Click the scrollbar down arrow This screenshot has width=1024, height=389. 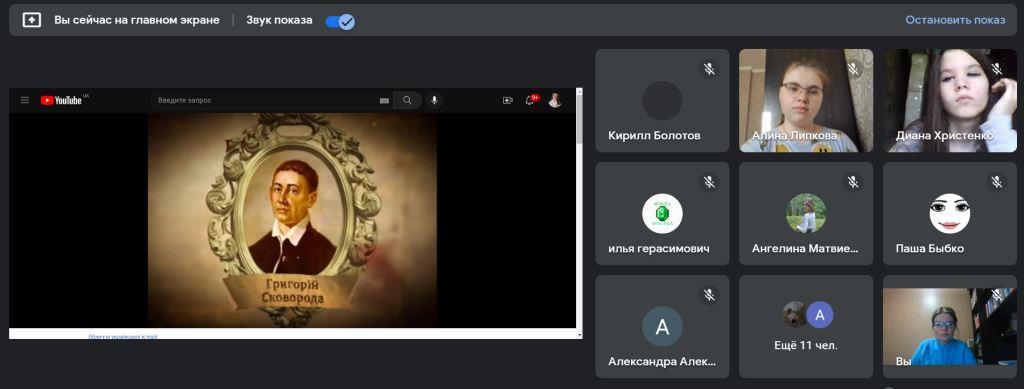(x=579, y=335)
